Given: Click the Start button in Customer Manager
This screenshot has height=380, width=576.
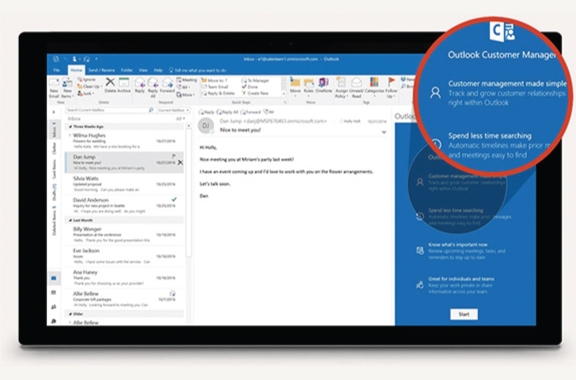Looking at the screenshot, I should pos(464,314).
